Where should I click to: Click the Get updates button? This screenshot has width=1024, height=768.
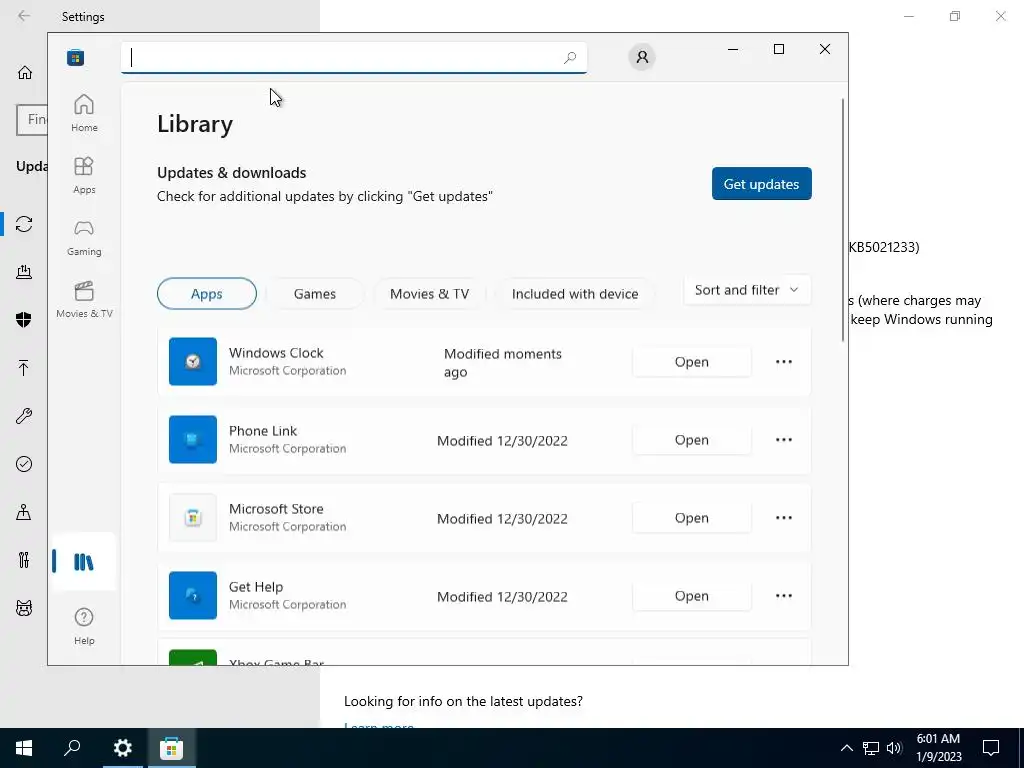tap(761, 184)
